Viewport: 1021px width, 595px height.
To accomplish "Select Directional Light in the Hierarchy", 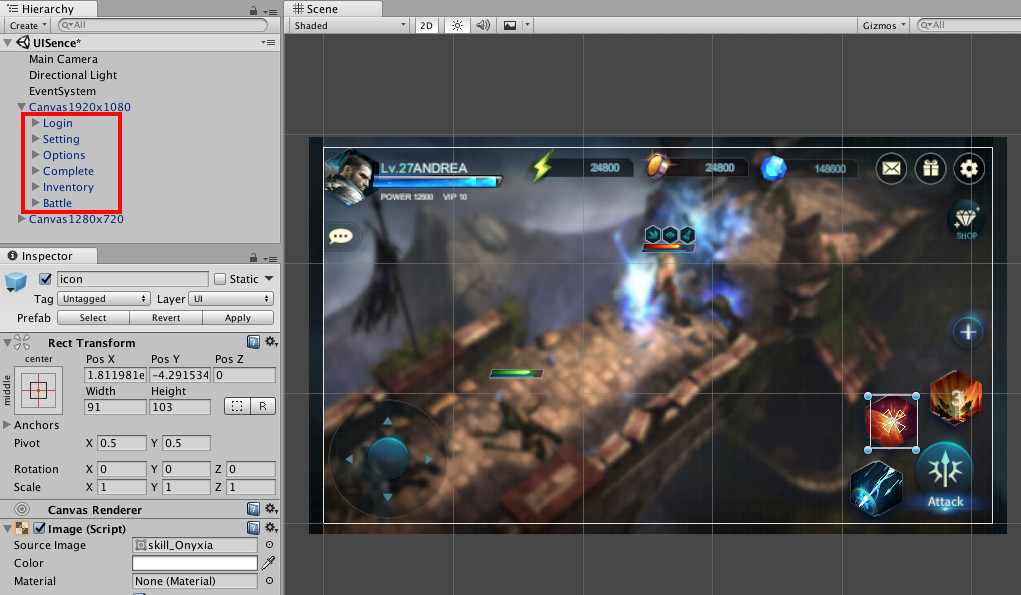I will 73,75.
